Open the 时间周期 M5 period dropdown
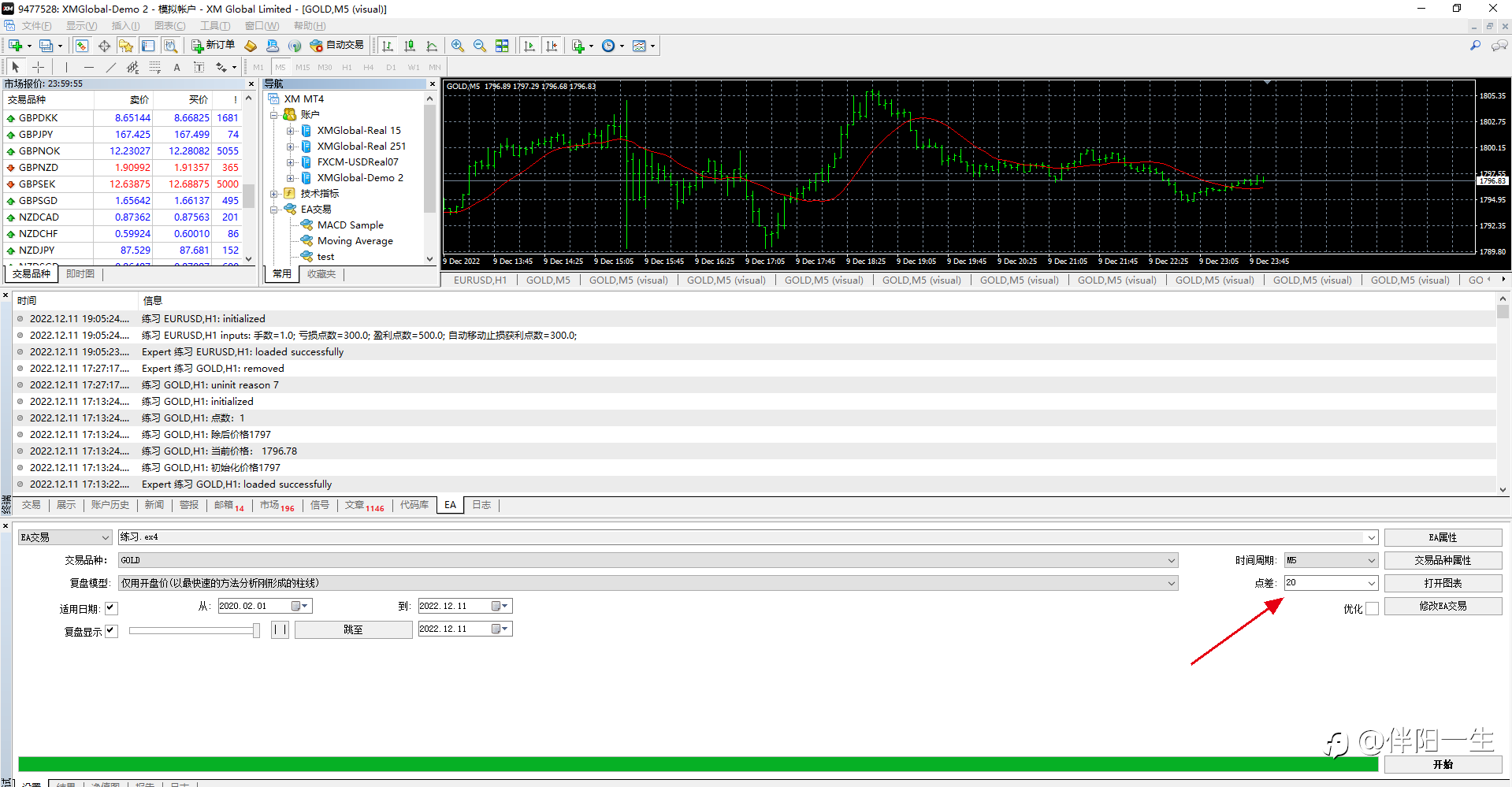 pos(1331,560)
